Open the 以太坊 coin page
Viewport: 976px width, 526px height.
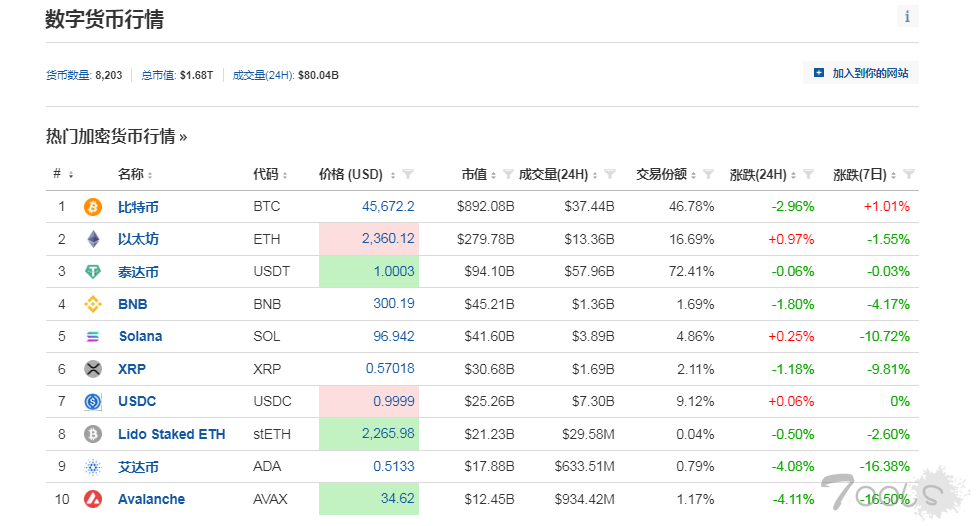[138, 239]
